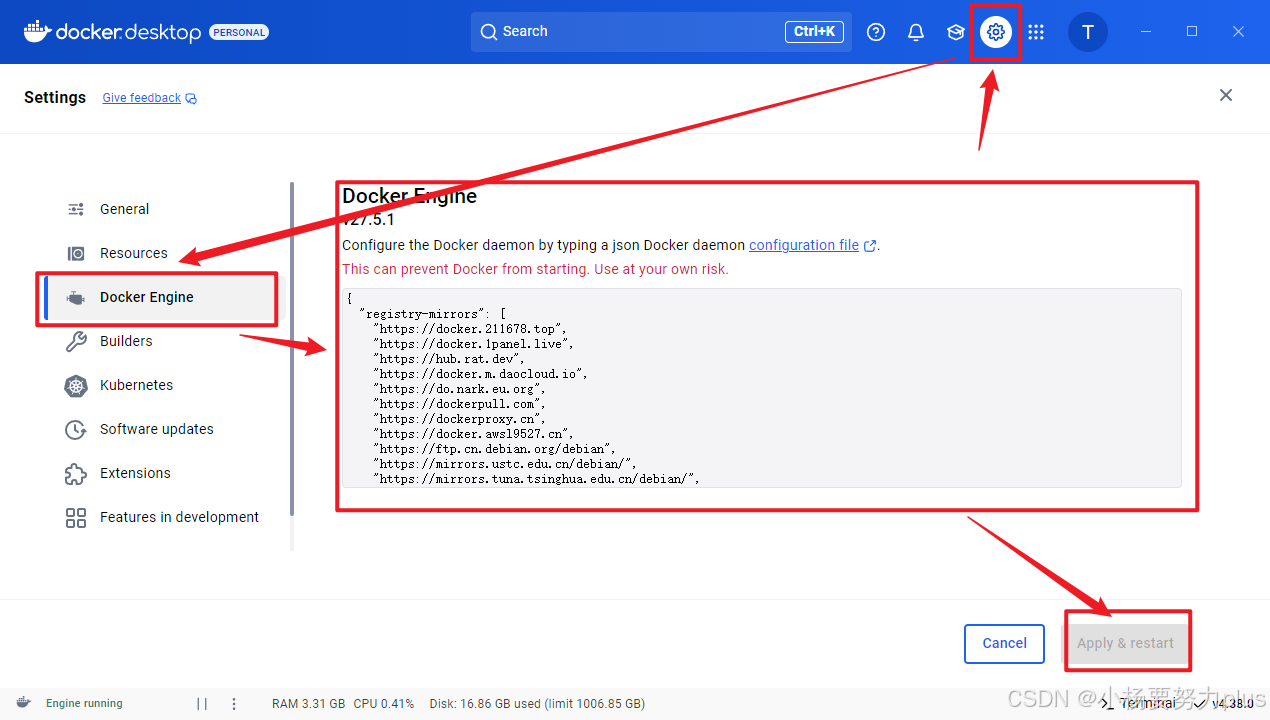The image size is (1270, 720).
Task: Click the General sliders icon
Action: coord(76,209)
